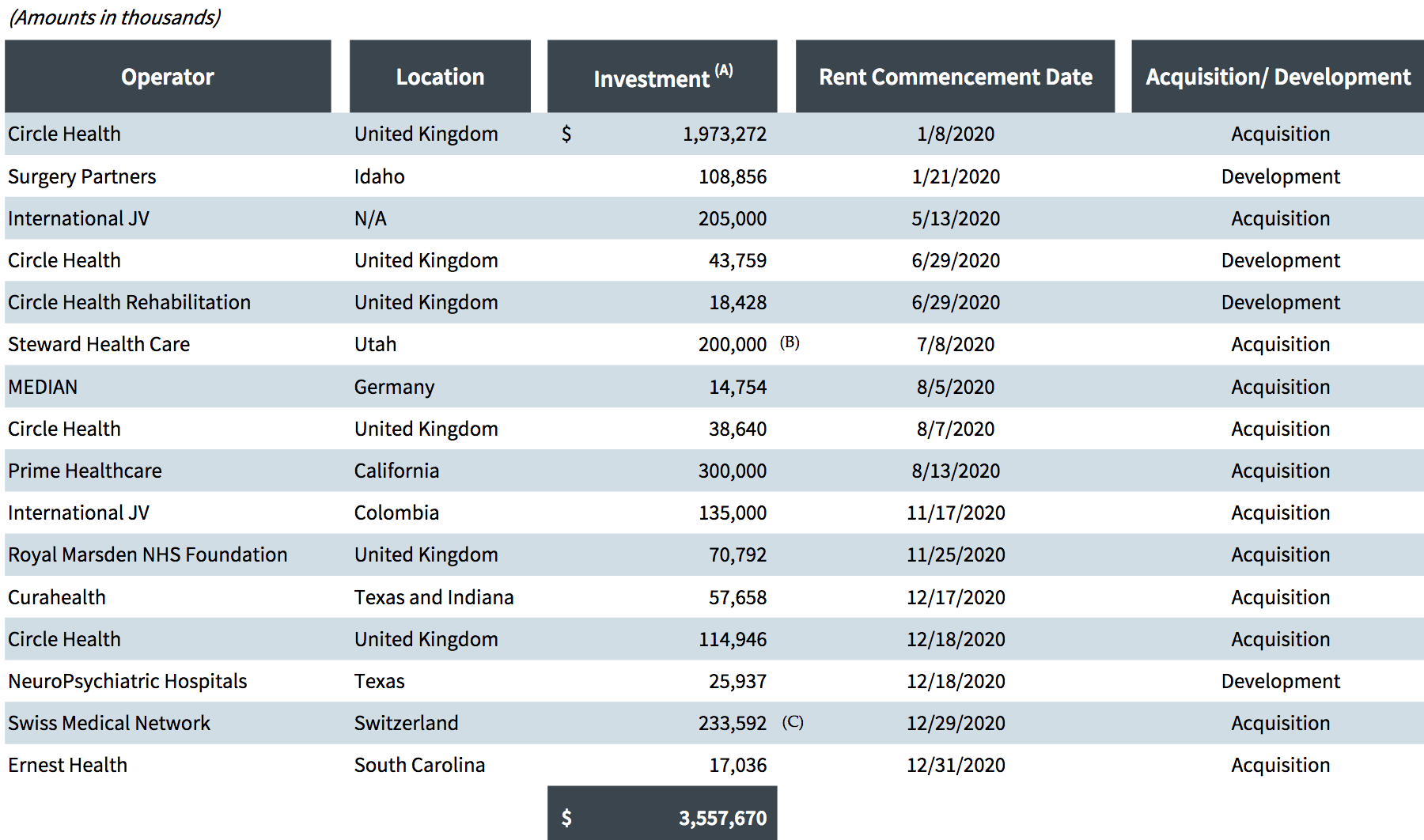
Task: Click the Switzerland location cell
Action: [406, 723]
